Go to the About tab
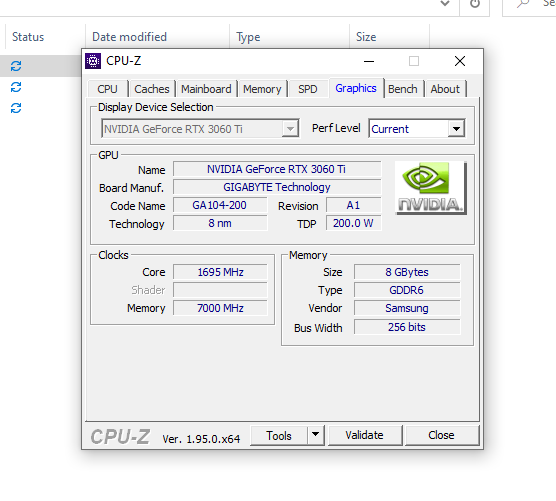 [x=445, y=89]
